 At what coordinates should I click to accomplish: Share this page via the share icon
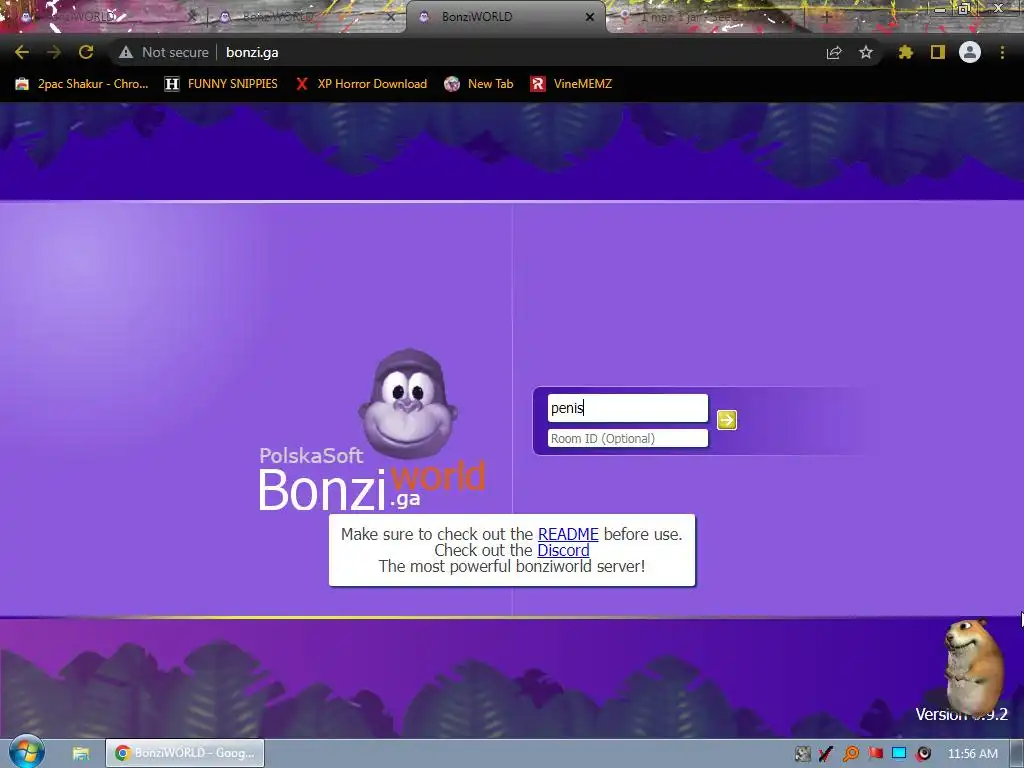point(834,52)
